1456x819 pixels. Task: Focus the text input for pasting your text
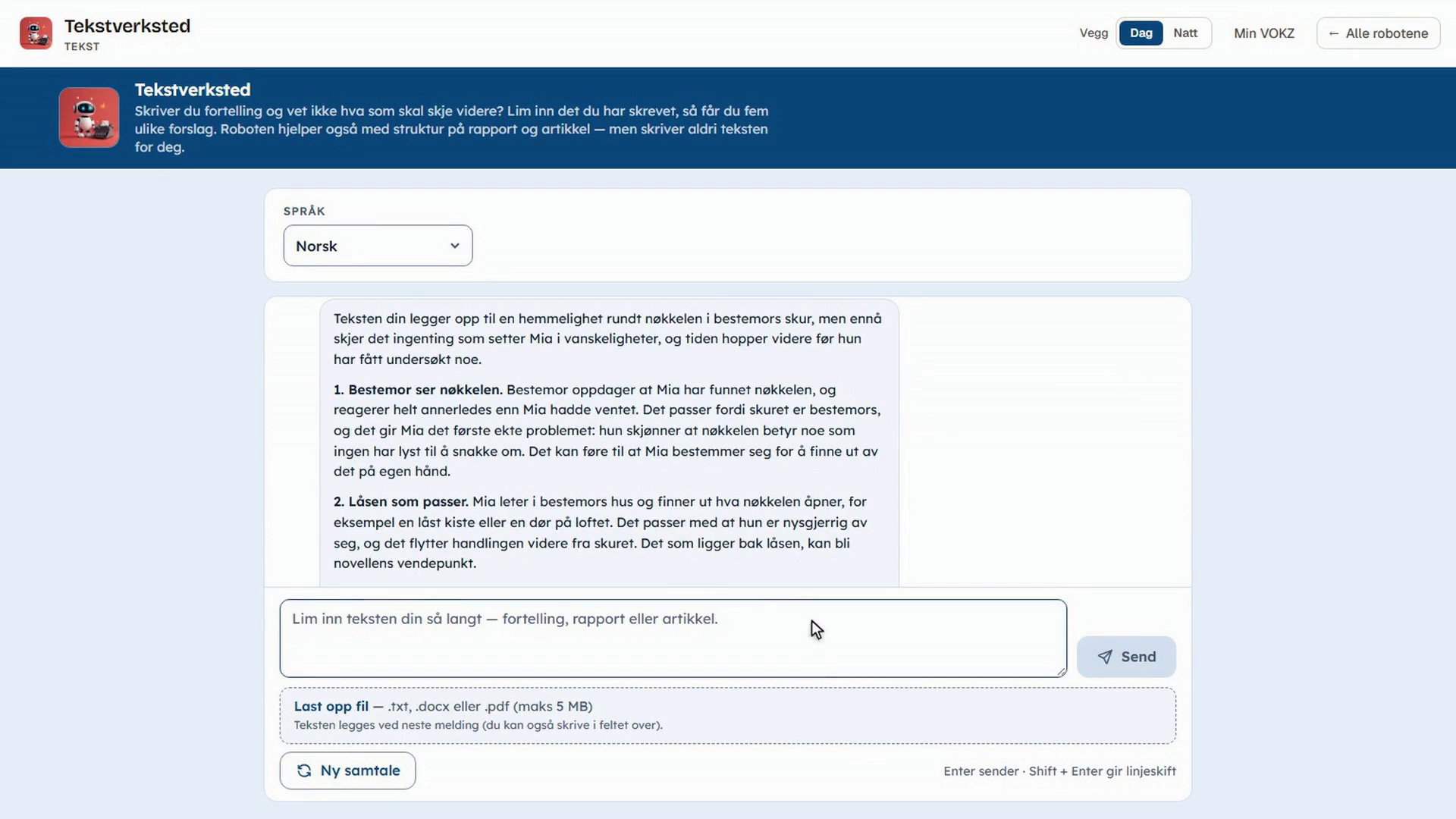click(x=673, y=639)
